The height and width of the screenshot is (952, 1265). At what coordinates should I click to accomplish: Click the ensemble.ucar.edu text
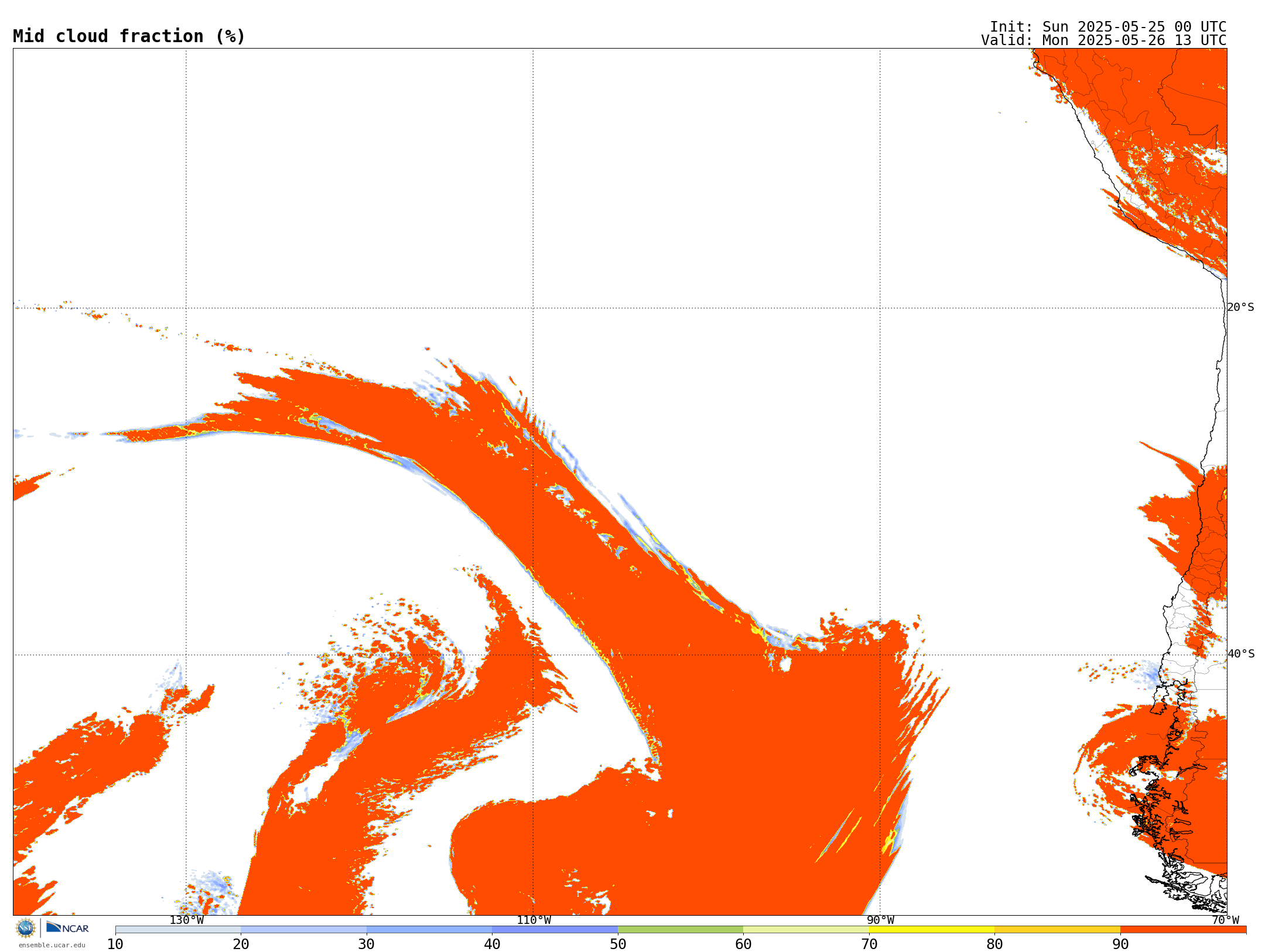[52, 945]
